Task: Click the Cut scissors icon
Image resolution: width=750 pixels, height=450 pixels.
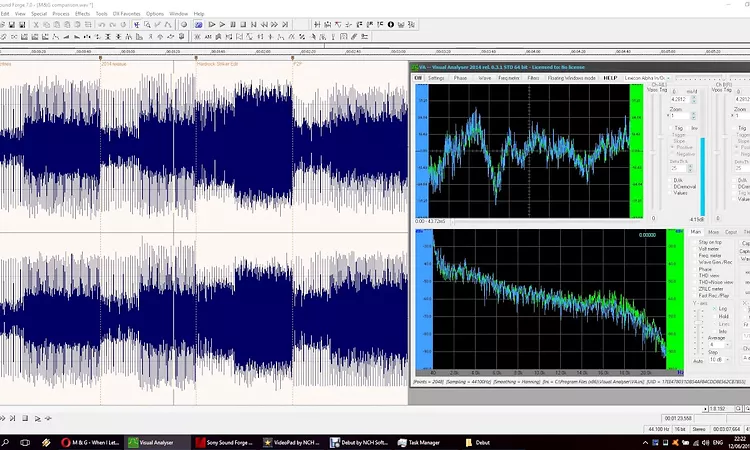Action: tap(36, 24)
